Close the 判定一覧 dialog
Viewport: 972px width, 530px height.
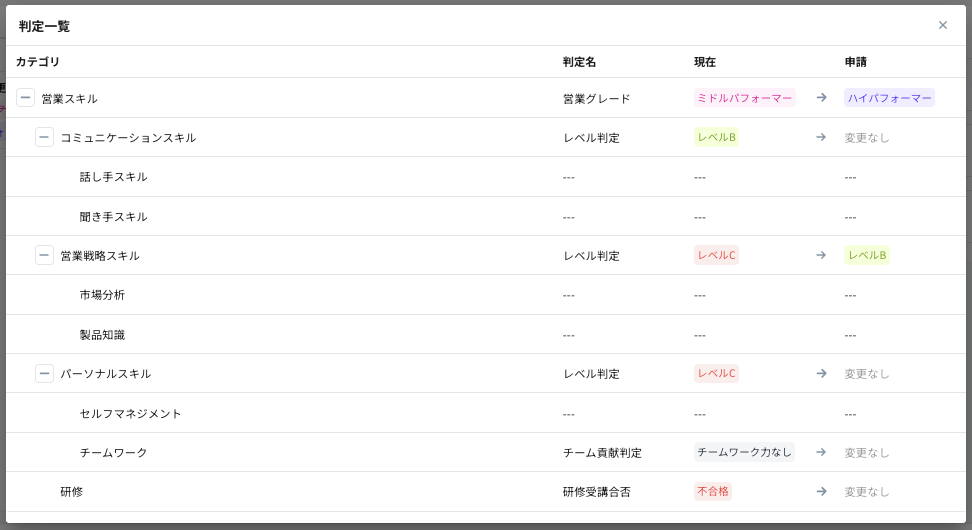coord(942,25)
